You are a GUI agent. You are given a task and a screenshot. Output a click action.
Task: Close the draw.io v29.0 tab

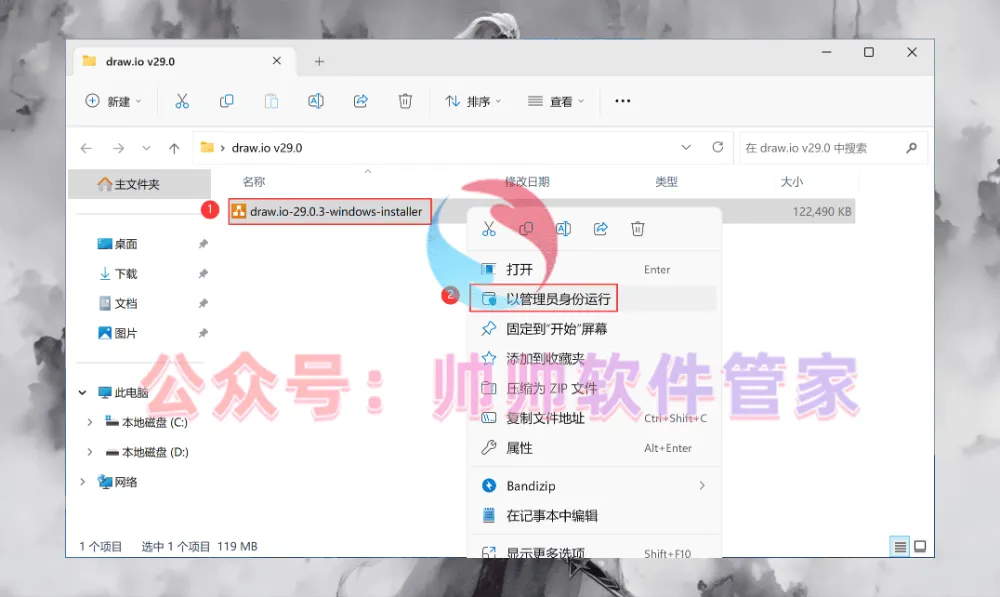pos(277,61)
